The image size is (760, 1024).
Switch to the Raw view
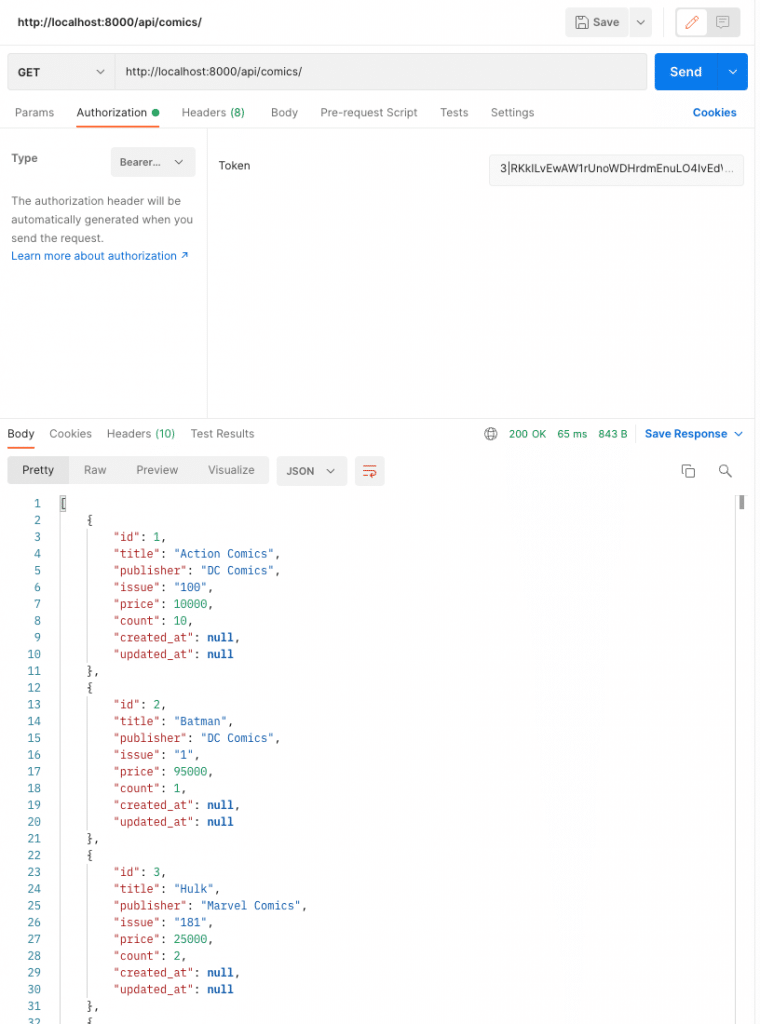95,470
